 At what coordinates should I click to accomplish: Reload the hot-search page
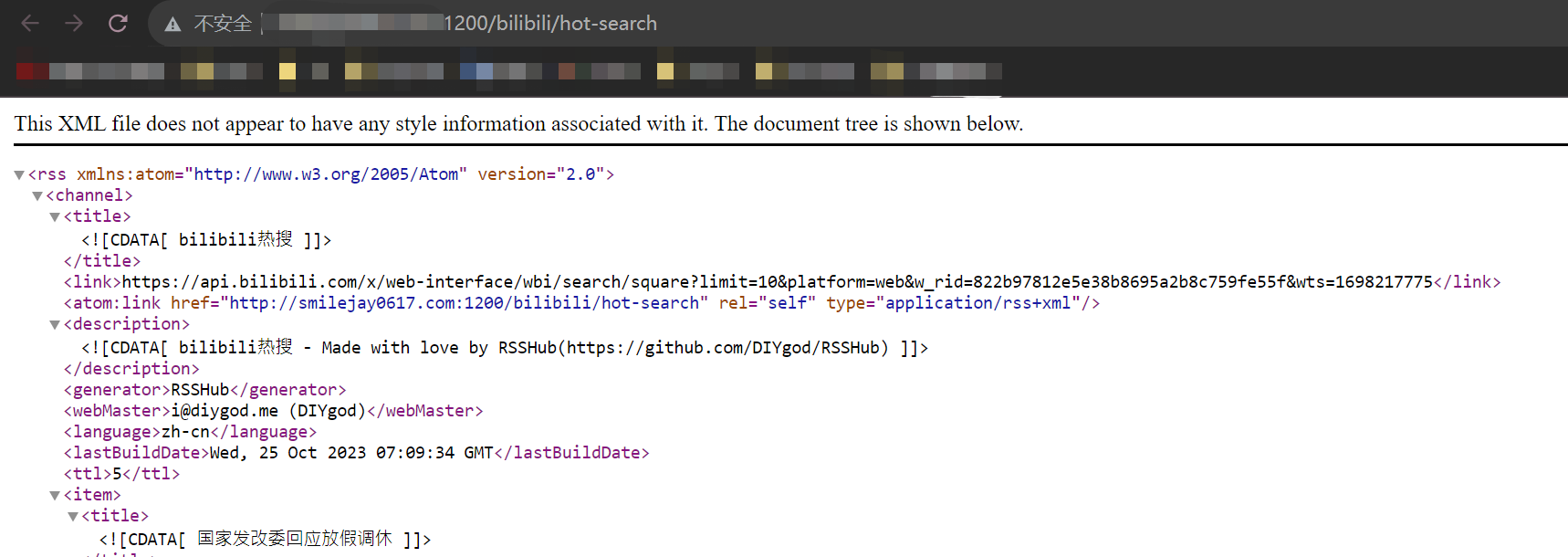tap(118, 23)
